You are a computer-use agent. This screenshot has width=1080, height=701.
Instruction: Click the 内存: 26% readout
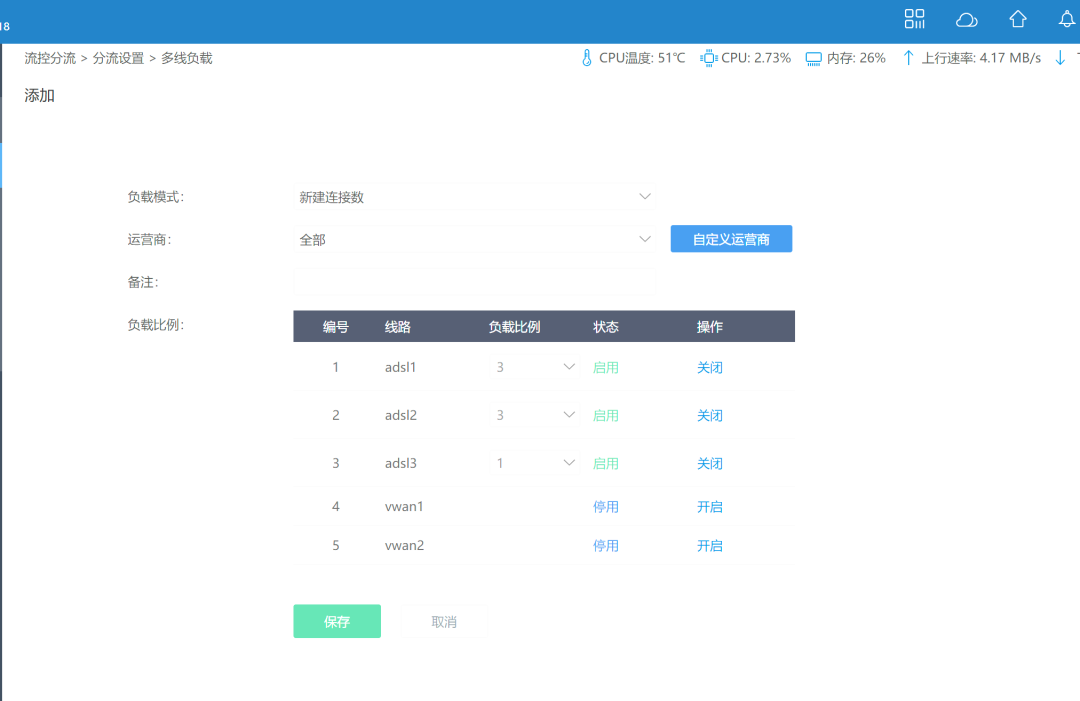tap(856, 58)
